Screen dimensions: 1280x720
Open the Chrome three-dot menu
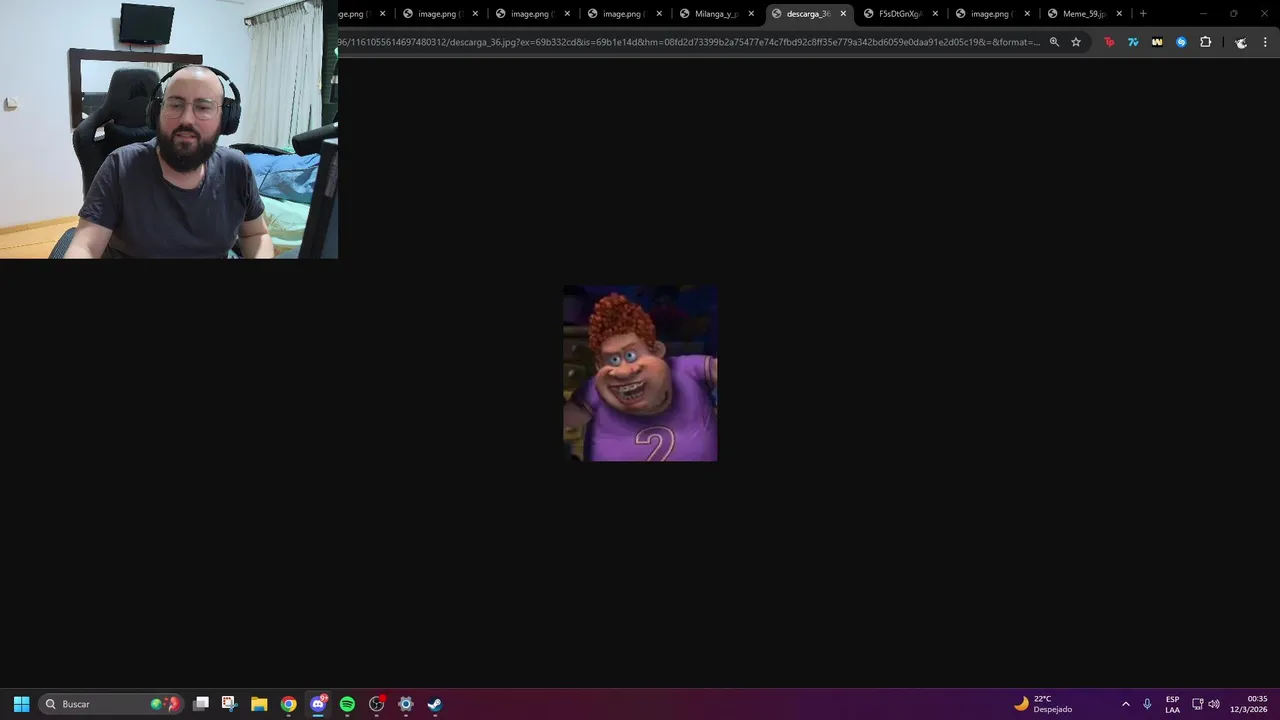pyautogui.click(x=1265, y=42)
